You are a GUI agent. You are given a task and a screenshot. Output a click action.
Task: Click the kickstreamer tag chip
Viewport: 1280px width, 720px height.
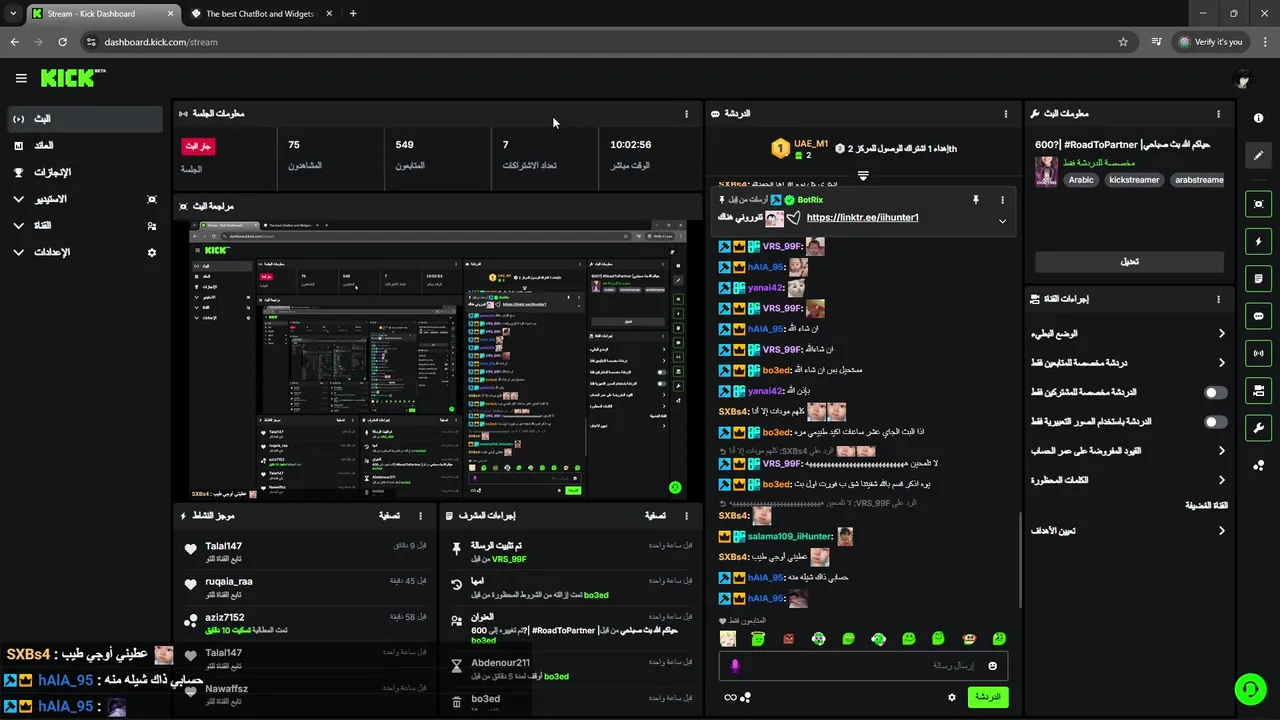pyautogui.click(x=1134, y=180)
